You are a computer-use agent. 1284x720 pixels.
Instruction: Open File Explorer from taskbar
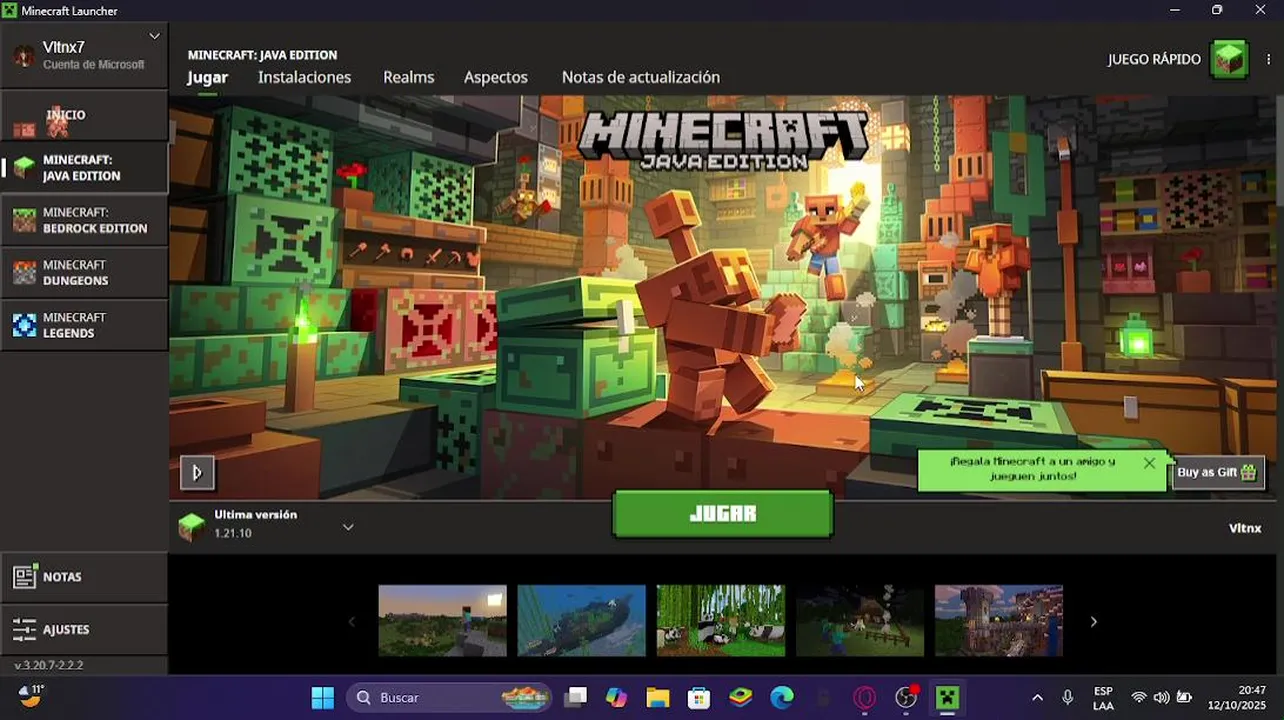(657, 697)
